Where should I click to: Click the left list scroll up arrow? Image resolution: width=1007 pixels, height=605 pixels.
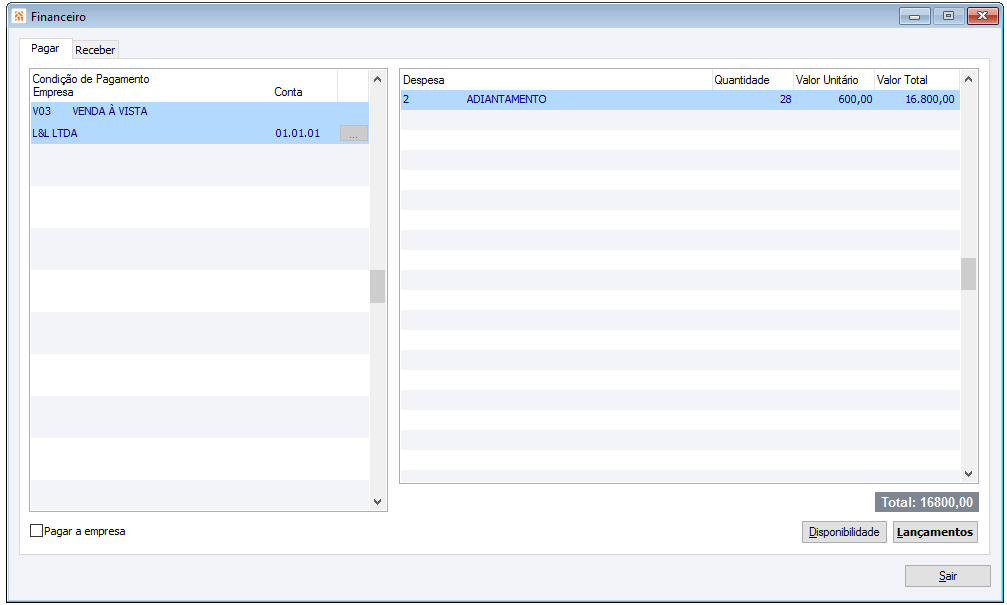click(x=378, y=79)
